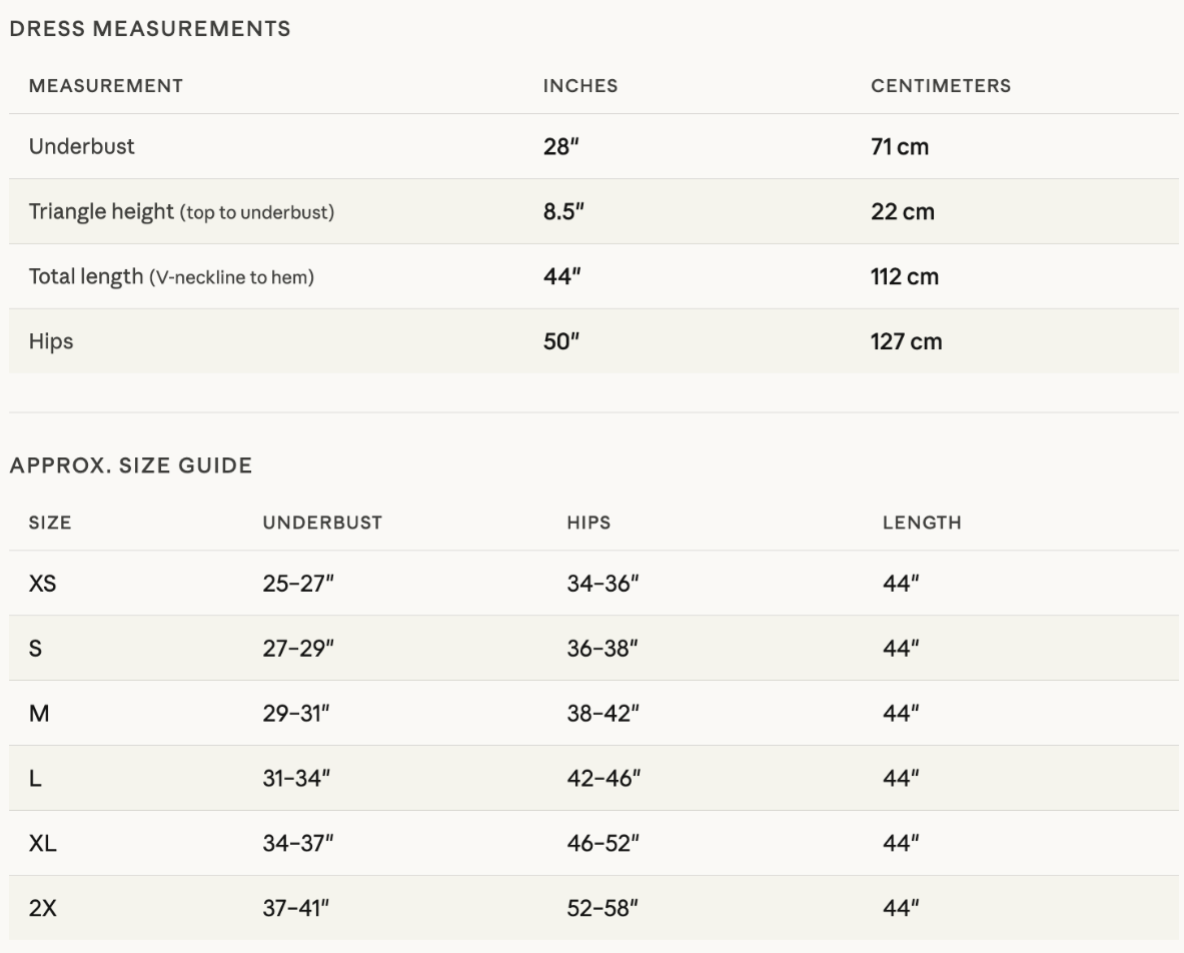
Task: Click the S size underbust 27–29" value
Action: (298, 649)
